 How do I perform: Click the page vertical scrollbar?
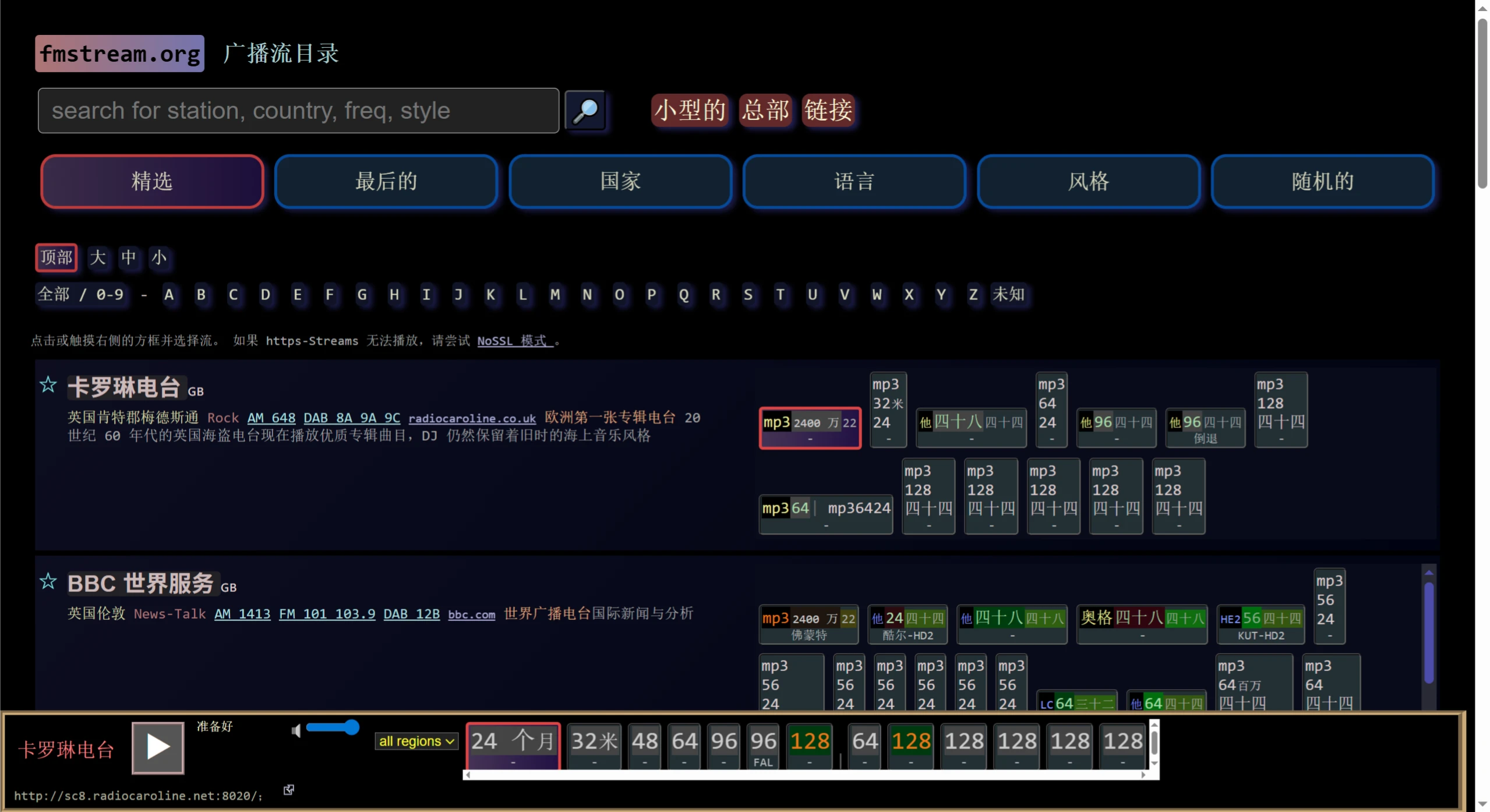coord(1482,105)
